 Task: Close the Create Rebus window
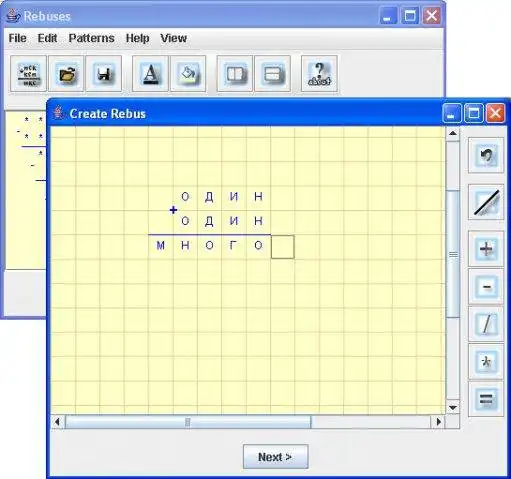[495, 113]
